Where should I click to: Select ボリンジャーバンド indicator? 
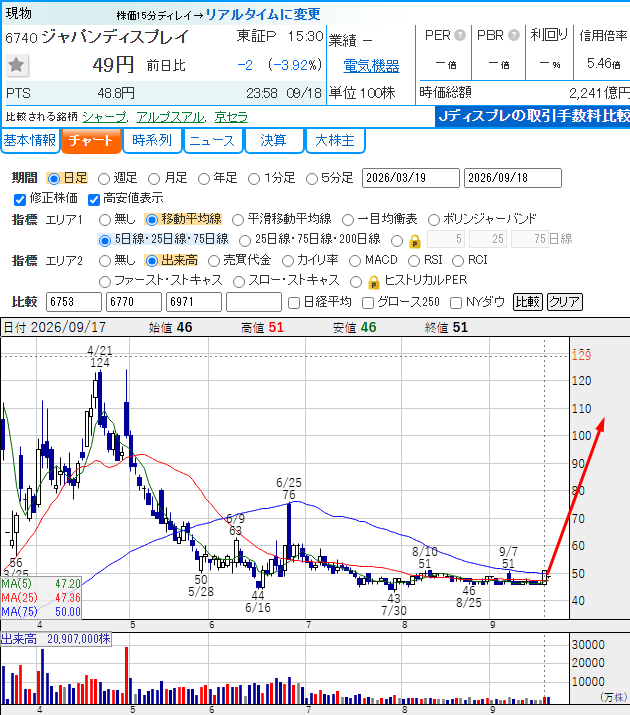point(434,220)
